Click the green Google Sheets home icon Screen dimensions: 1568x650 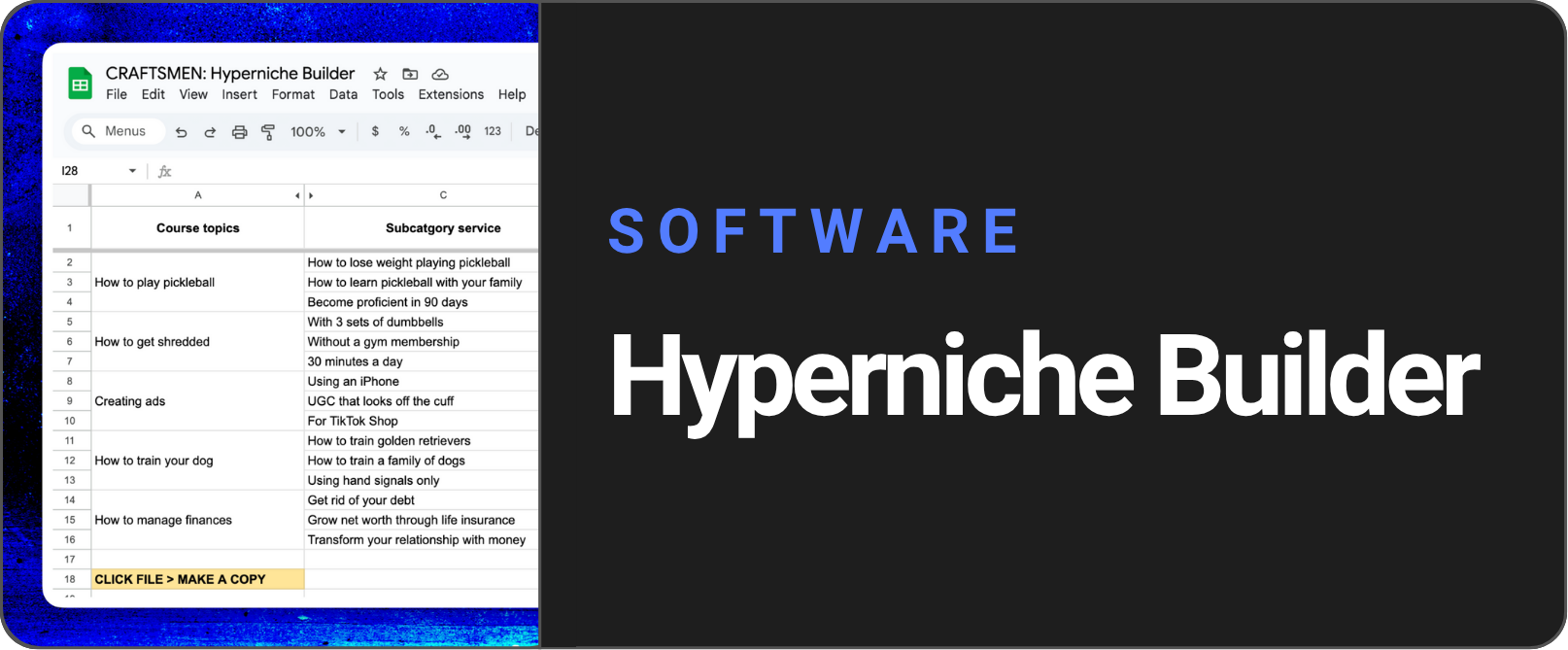[x=81, y=85]
